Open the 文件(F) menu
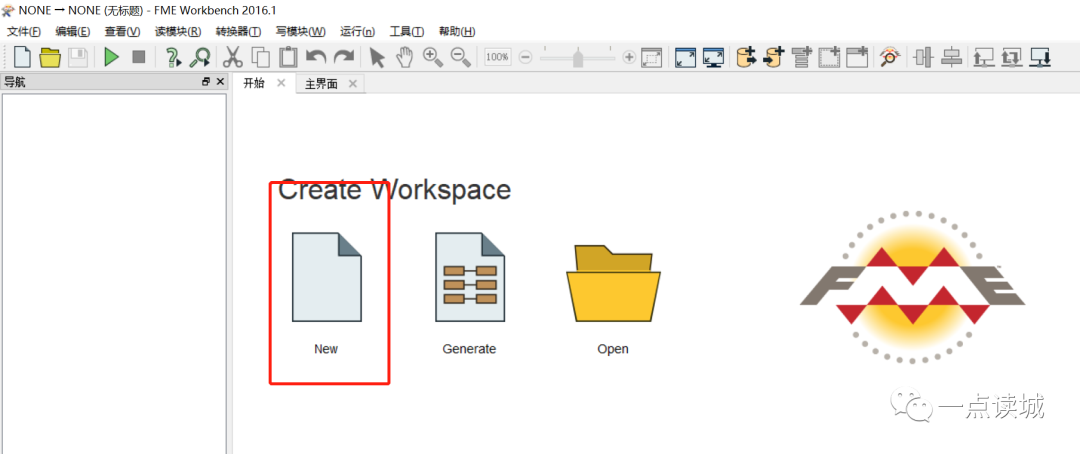 coord(24,32)
